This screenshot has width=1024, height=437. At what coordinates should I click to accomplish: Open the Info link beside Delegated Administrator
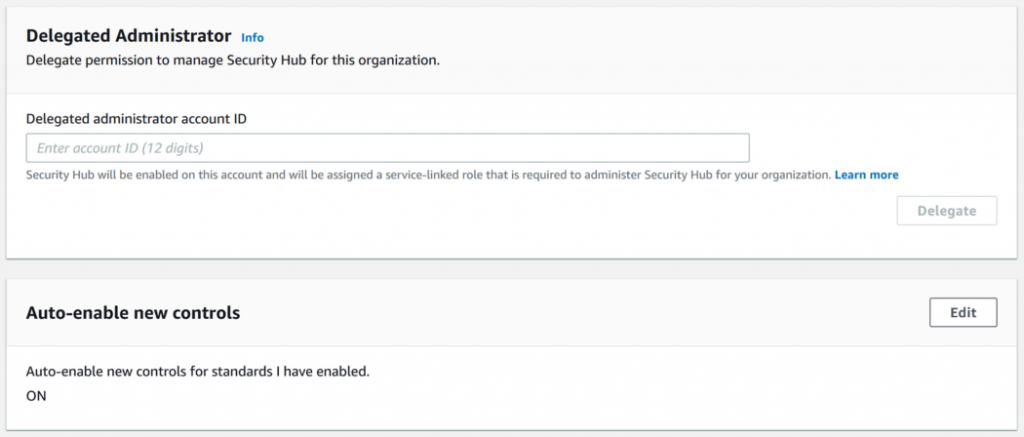253,37
